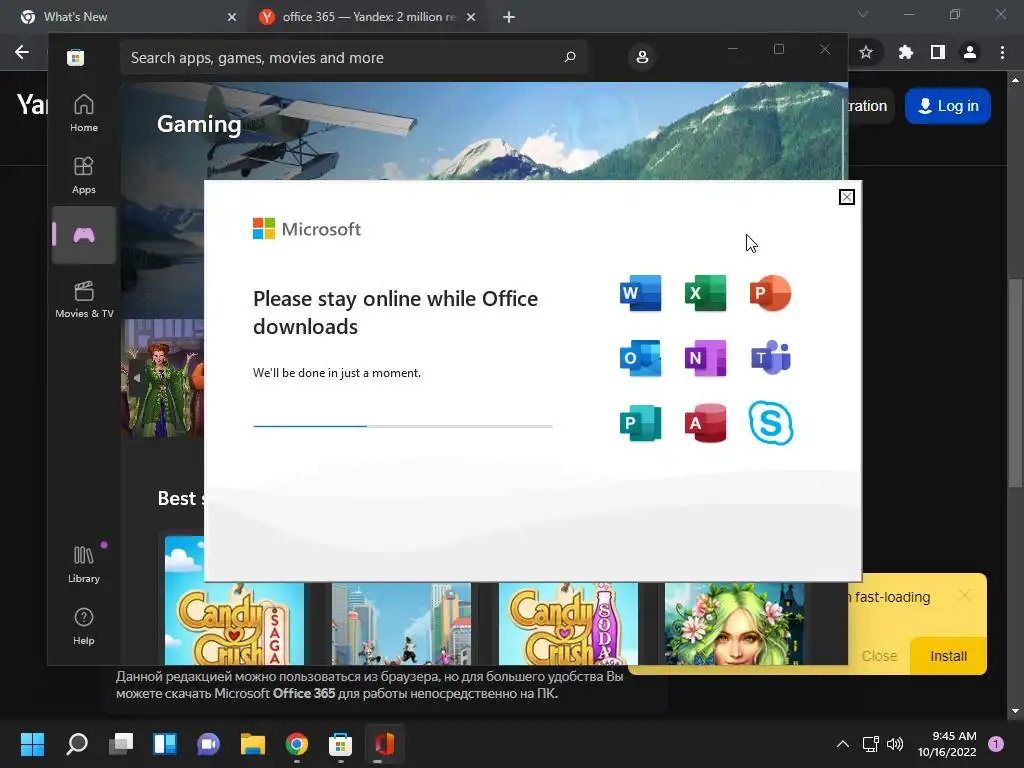
Task: Open a new Chrome tab
Action: point(509,17)
